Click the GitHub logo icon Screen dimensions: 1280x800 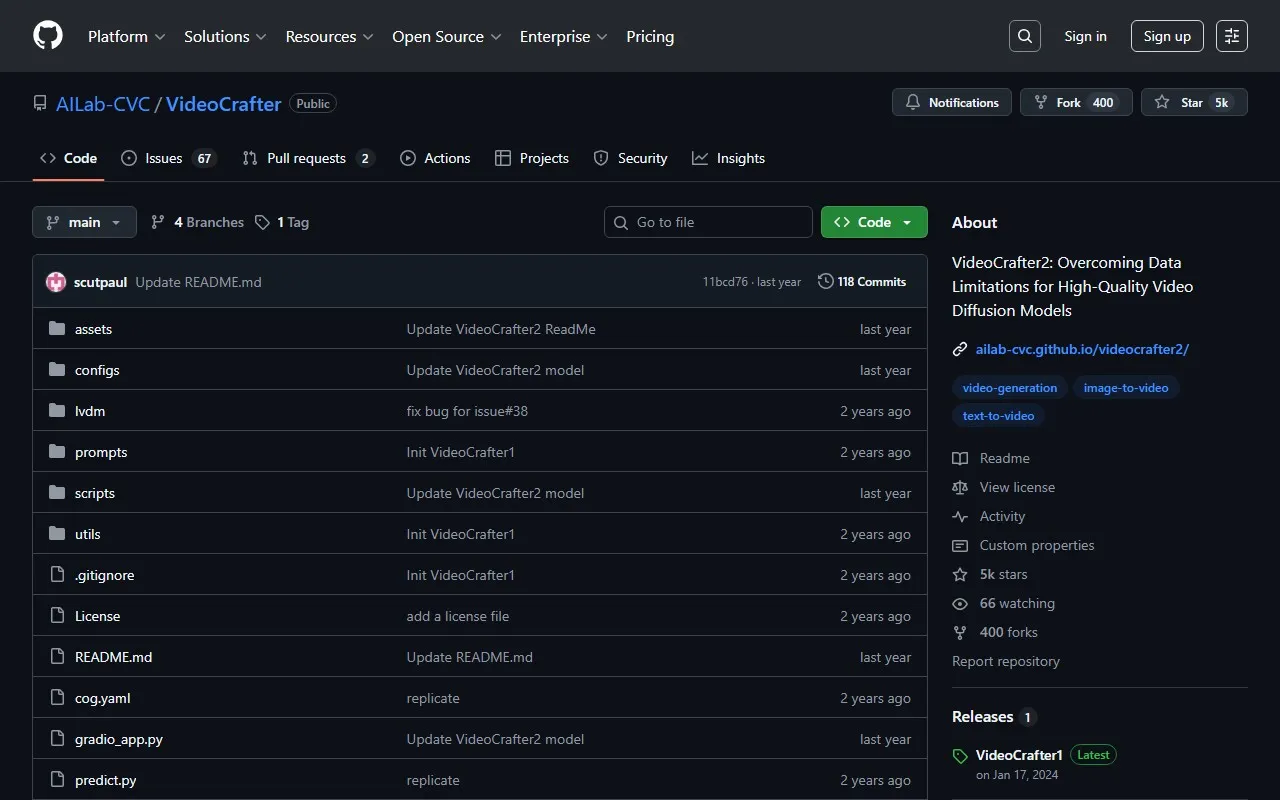coord(48,36)
